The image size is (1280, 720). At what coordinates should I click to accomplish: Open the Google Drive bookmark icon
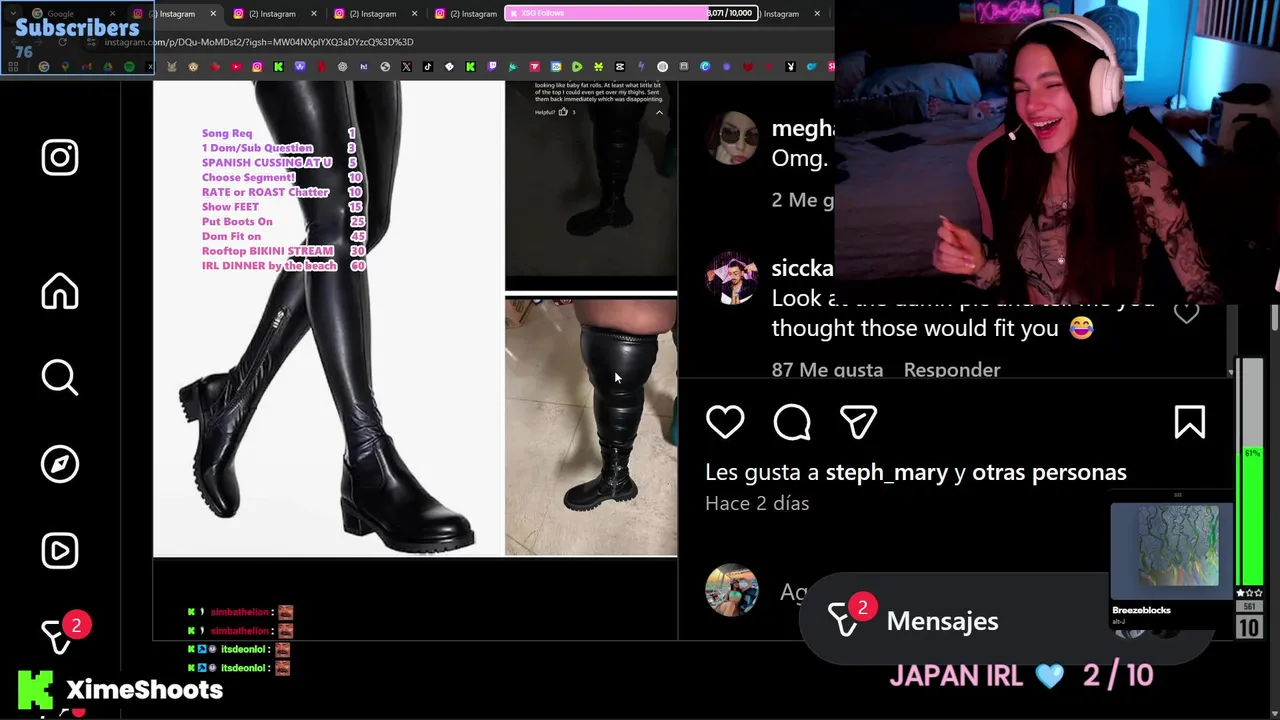tap(108, 67)
